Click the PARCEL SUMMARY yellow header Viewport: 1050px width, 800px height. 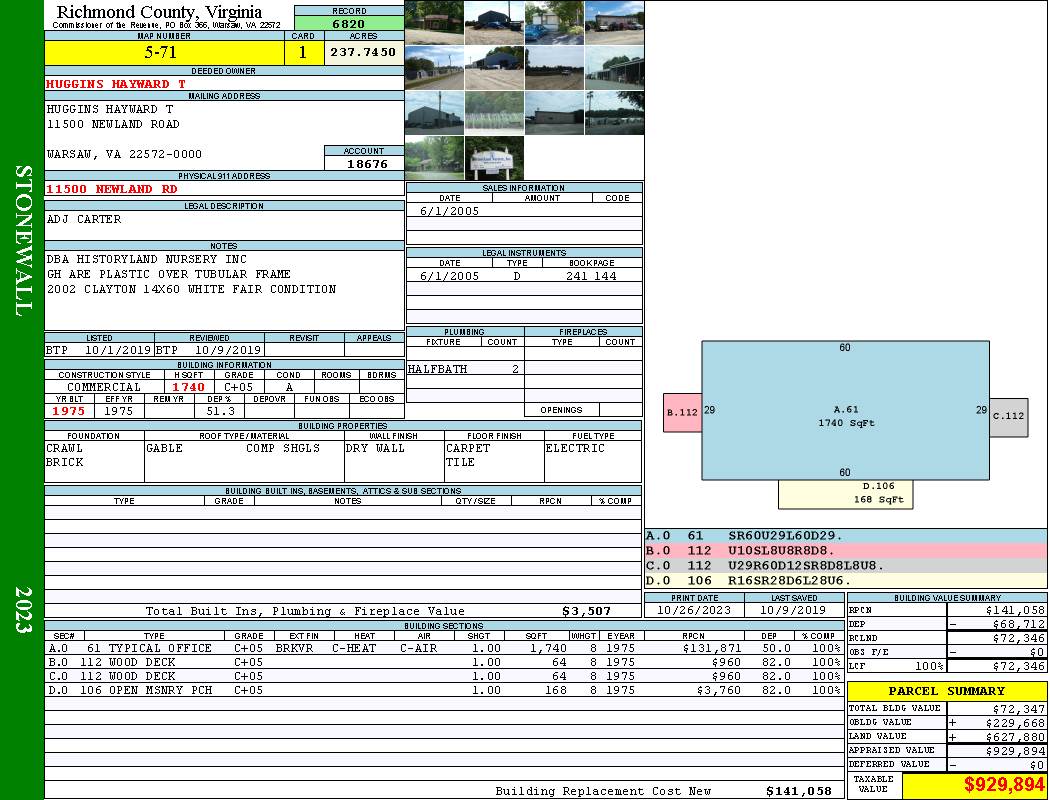click(946, 691)
